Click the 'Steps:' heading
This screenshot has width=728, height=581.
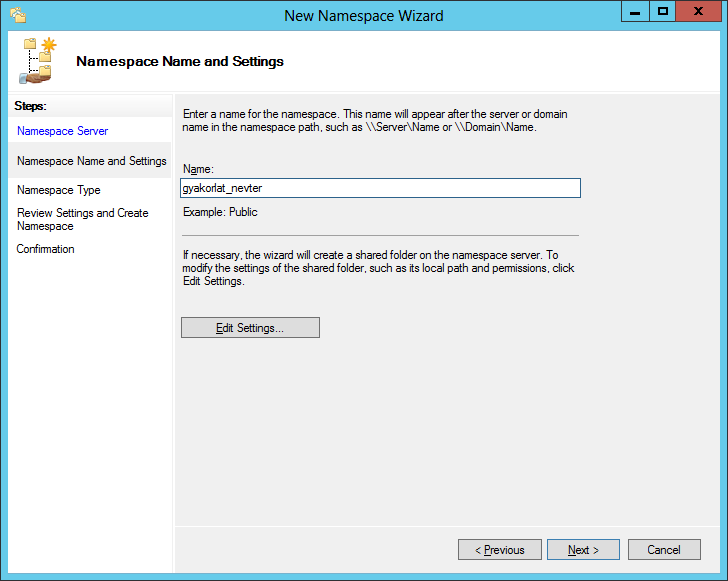(x=30, y=106)
